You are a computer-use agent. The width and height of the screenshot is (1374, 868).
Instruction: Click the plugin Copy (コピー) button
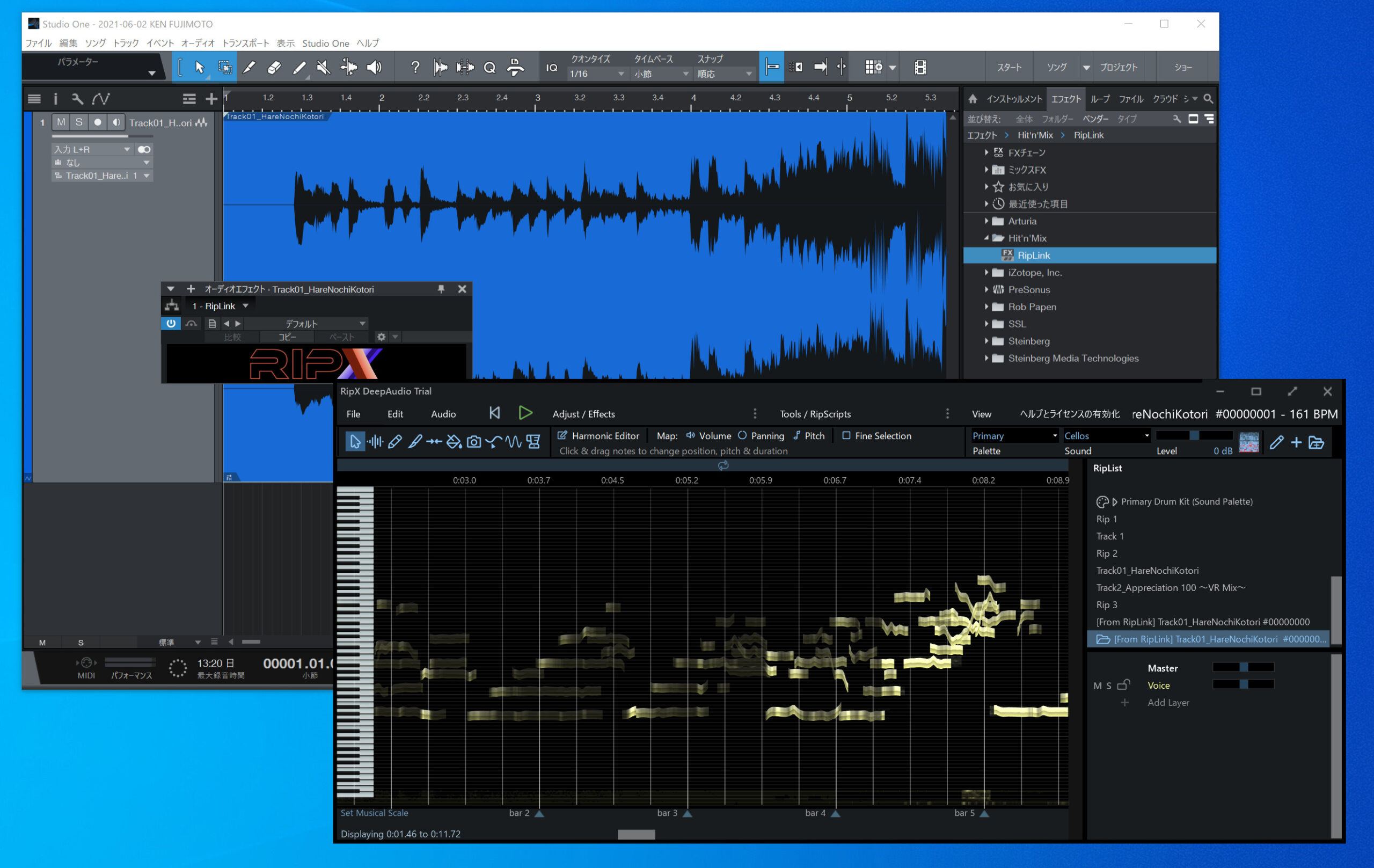click(287, 337)
